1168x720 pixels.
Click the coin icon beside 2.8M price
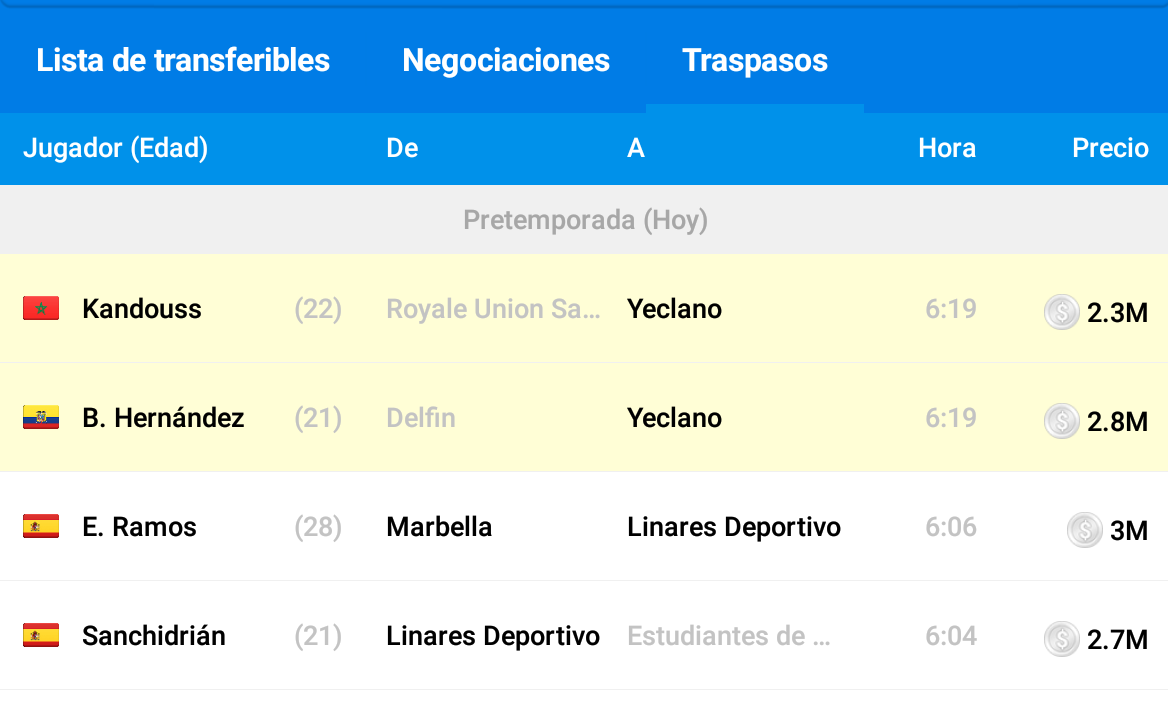pos(1061,421)
